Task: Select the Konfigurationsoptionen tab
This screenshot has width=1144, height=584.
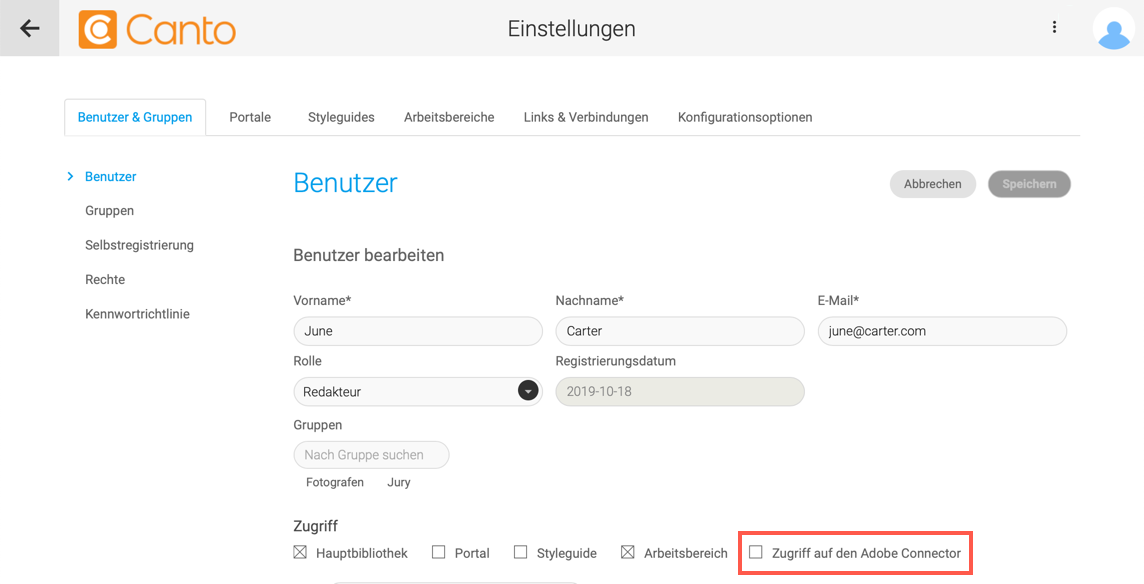Action: [745, 117]
